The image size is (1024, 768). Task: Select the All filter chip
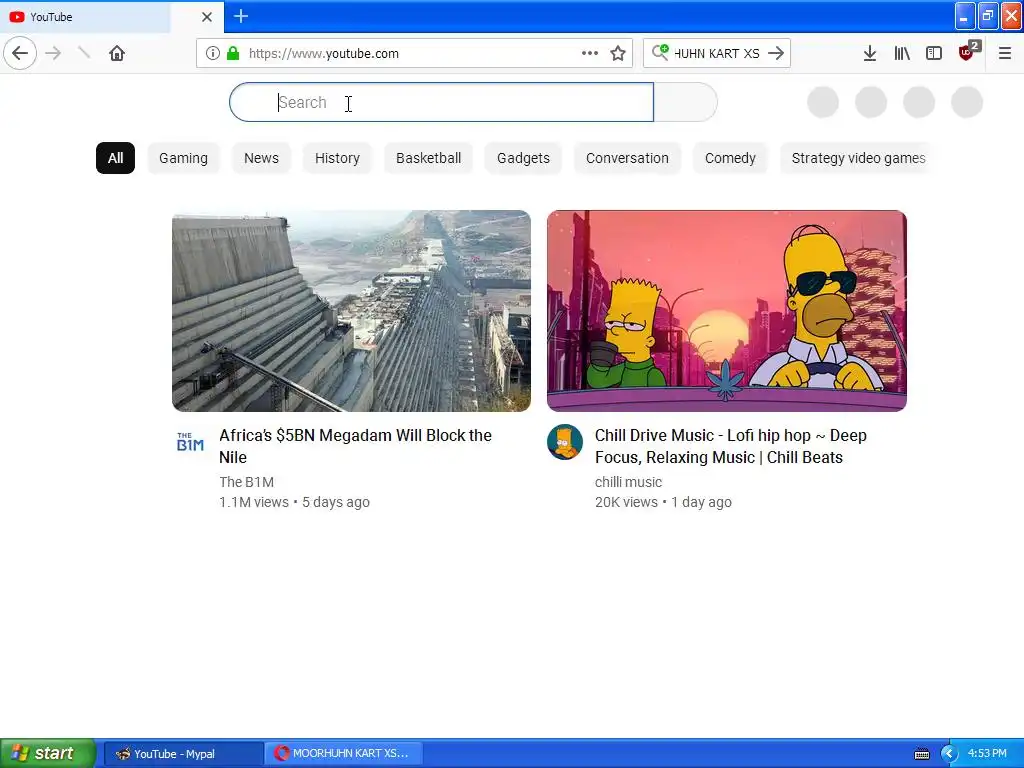pos(116,158)
